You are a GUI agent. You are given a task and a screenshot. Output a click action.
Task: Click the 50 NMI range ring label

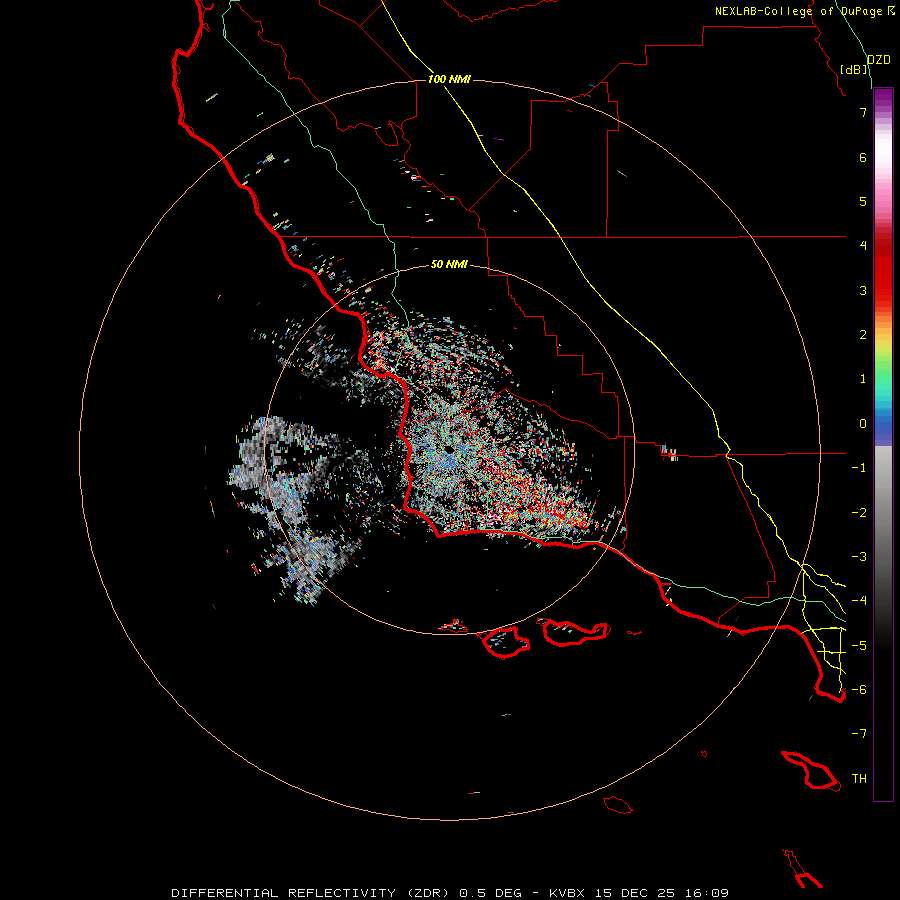click(449, 265)
